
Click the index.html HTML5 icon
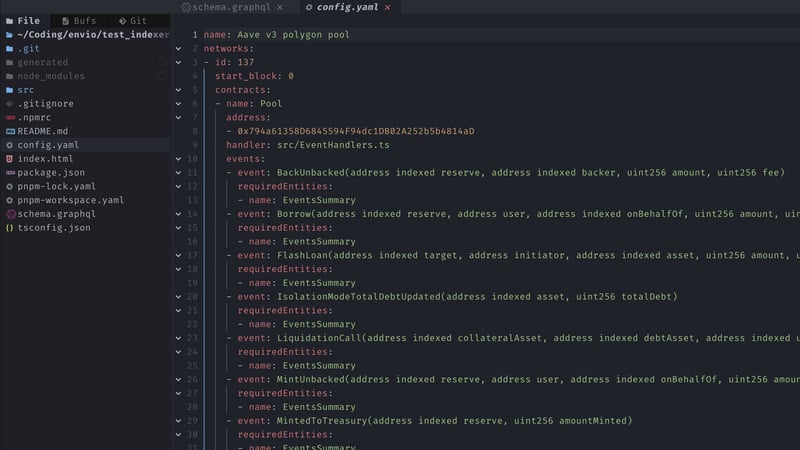coord(9,159)
